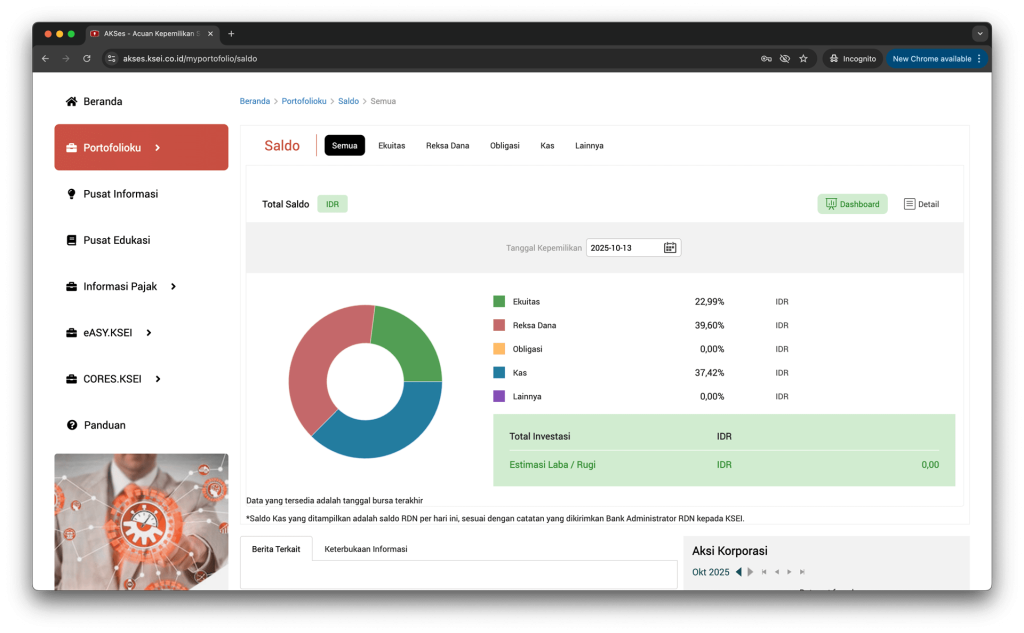Switch to Detail view
The width and height of the screenshot is (1024, 633).
point(921,204)
